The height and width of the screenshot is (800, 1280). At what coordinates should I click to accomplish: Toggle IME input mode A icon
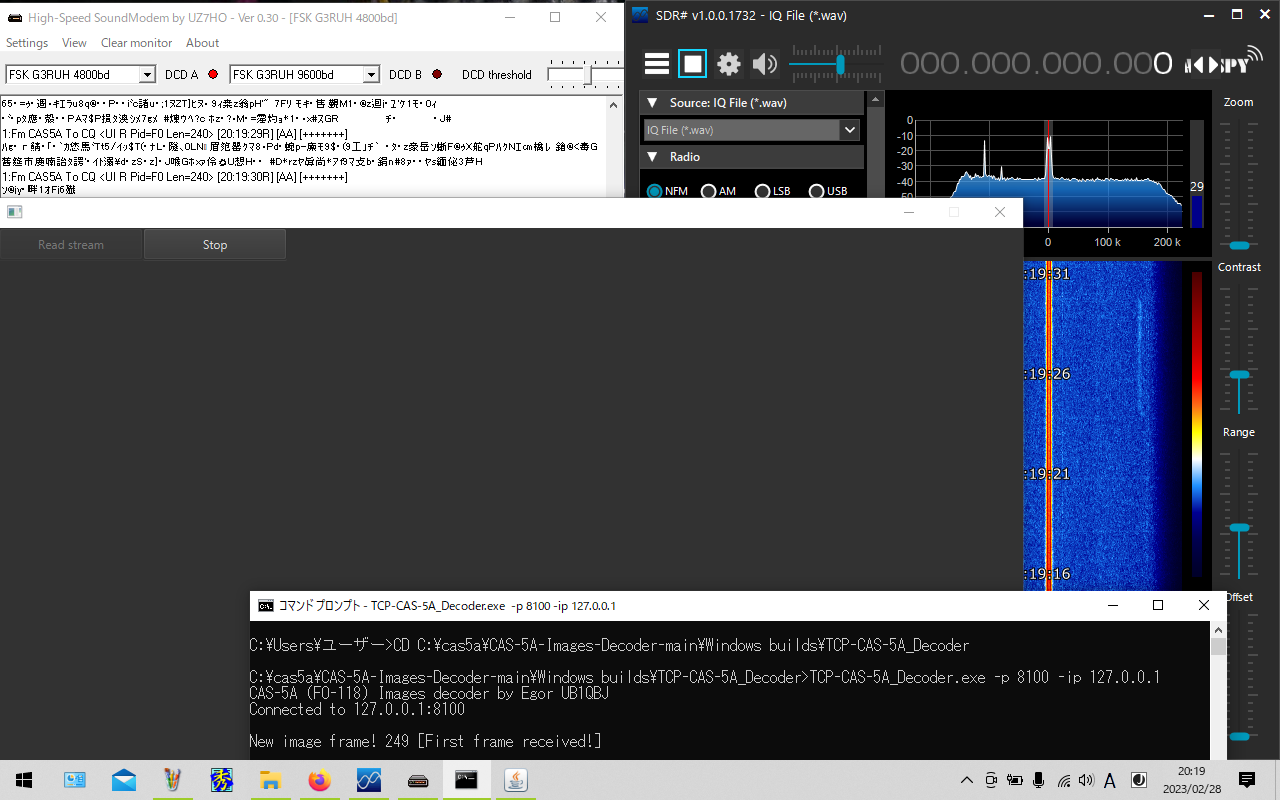coord(1110,780)
